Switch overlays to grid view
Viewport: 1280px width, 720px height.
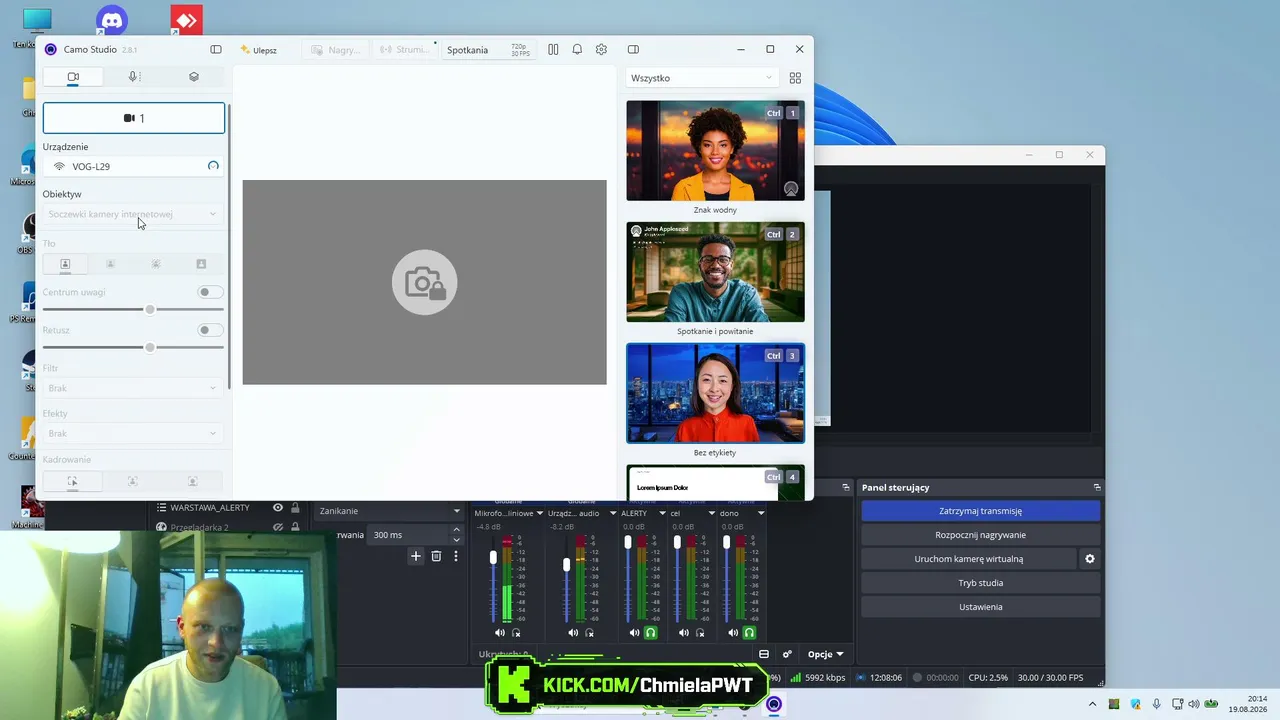[x=795, y=78]
